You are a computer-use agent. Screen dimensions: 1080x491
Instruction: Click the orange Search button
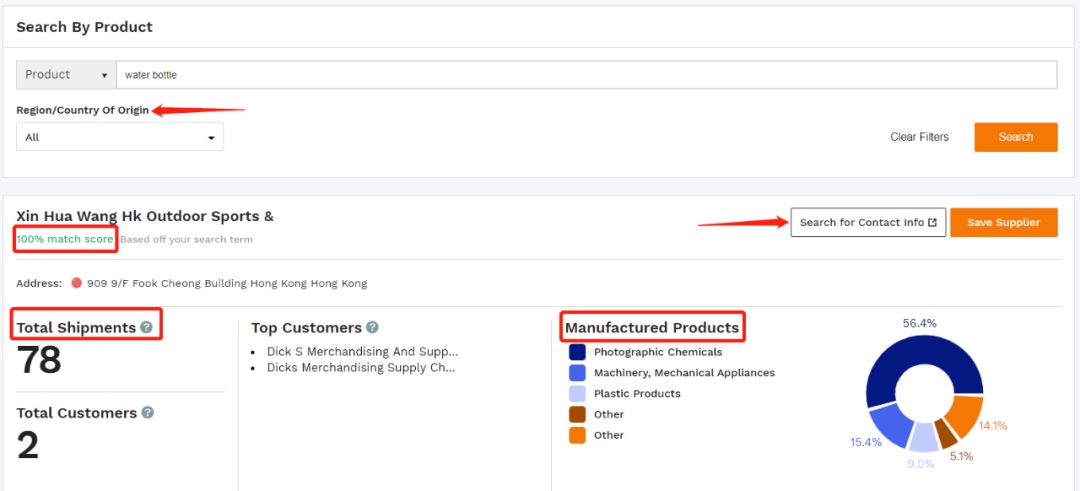coord(1015,137)
